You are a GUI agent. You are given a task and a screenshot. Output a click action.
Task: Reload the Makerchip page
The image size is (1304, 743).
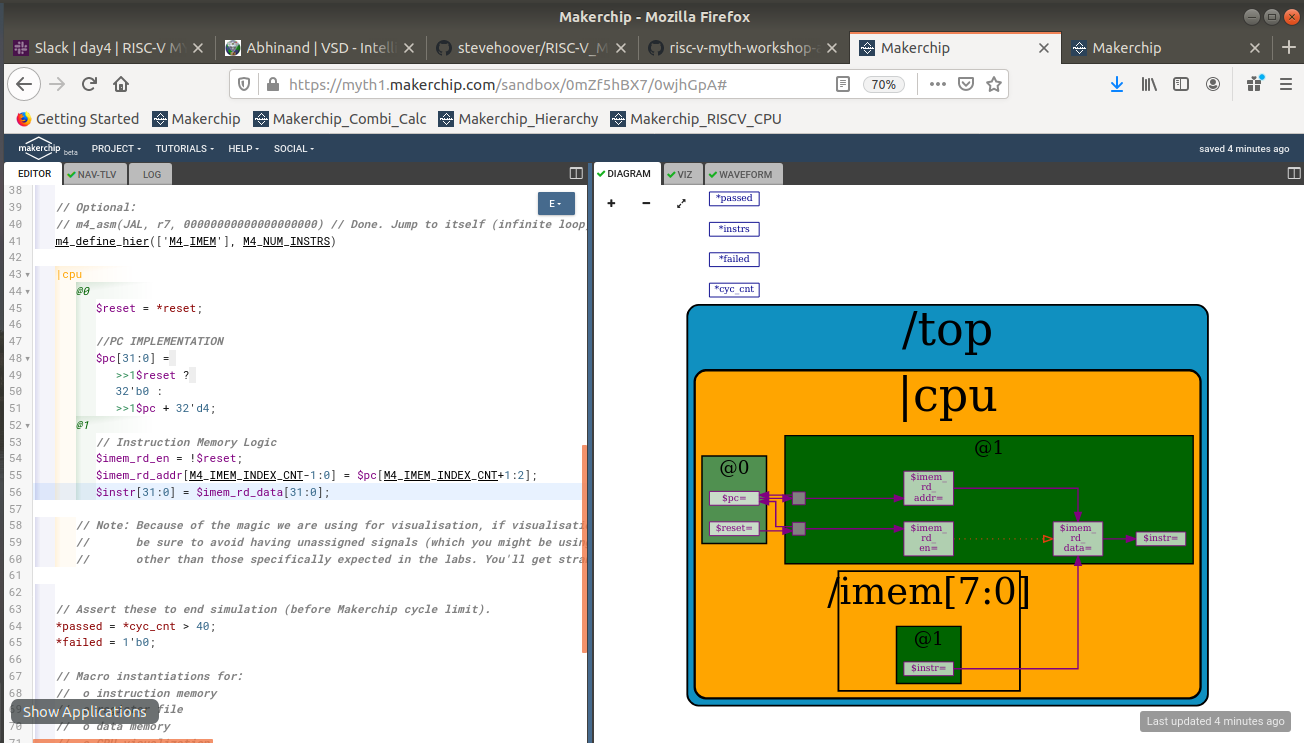coord(89,84)
